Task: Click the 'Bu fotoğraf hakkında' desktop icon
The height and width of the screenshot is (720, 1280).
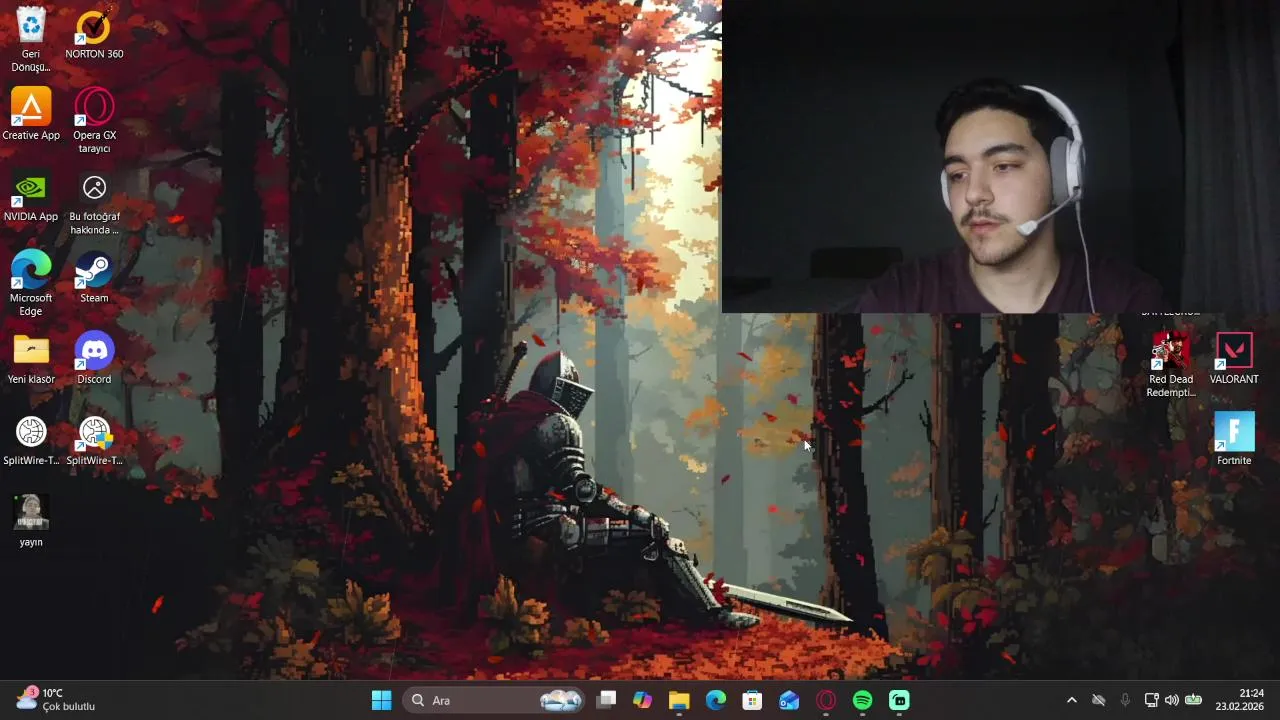Action: click(94, 202)
